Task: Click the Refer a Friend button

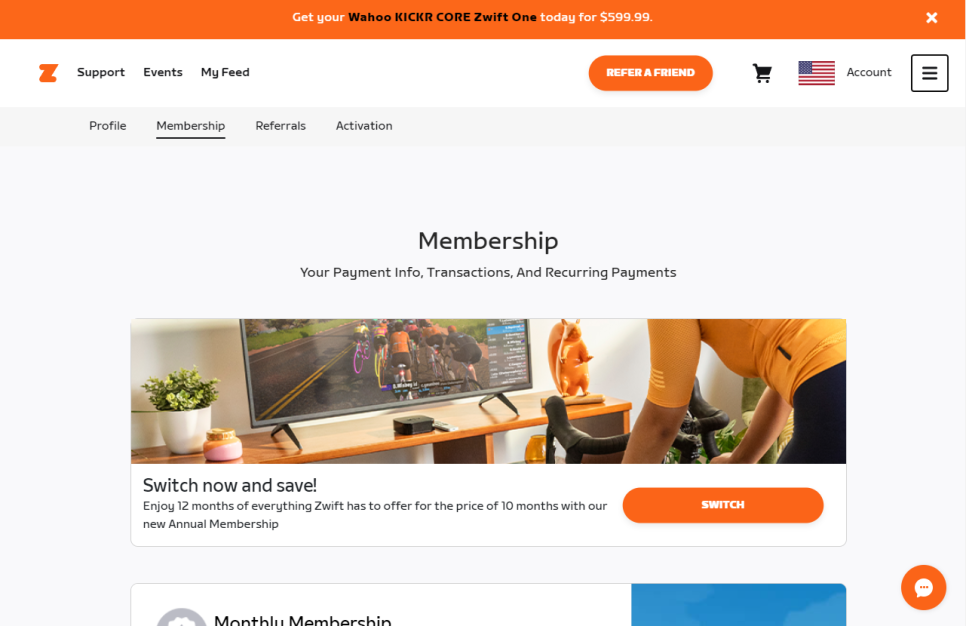Action: [x=651, y=73]
